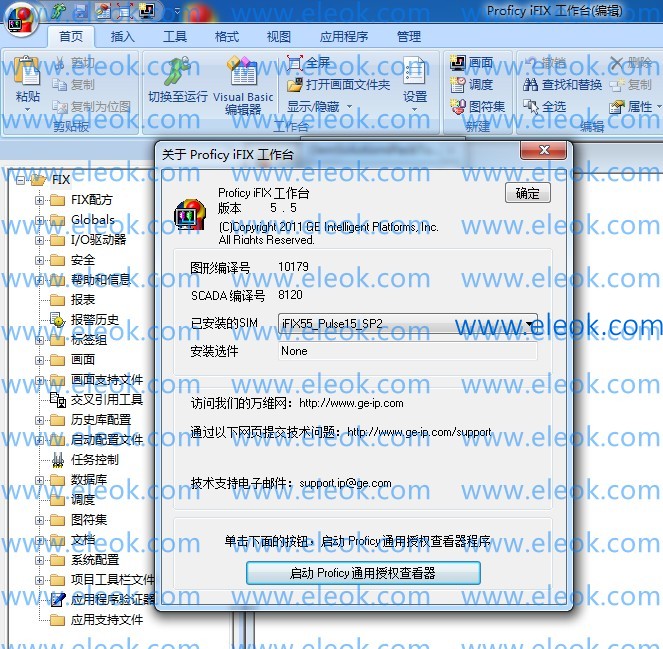This screenshot has height=649, width=663.
Task: Click Copy as Bitmap (复制为位图)
Action: [x=90, y=107]
